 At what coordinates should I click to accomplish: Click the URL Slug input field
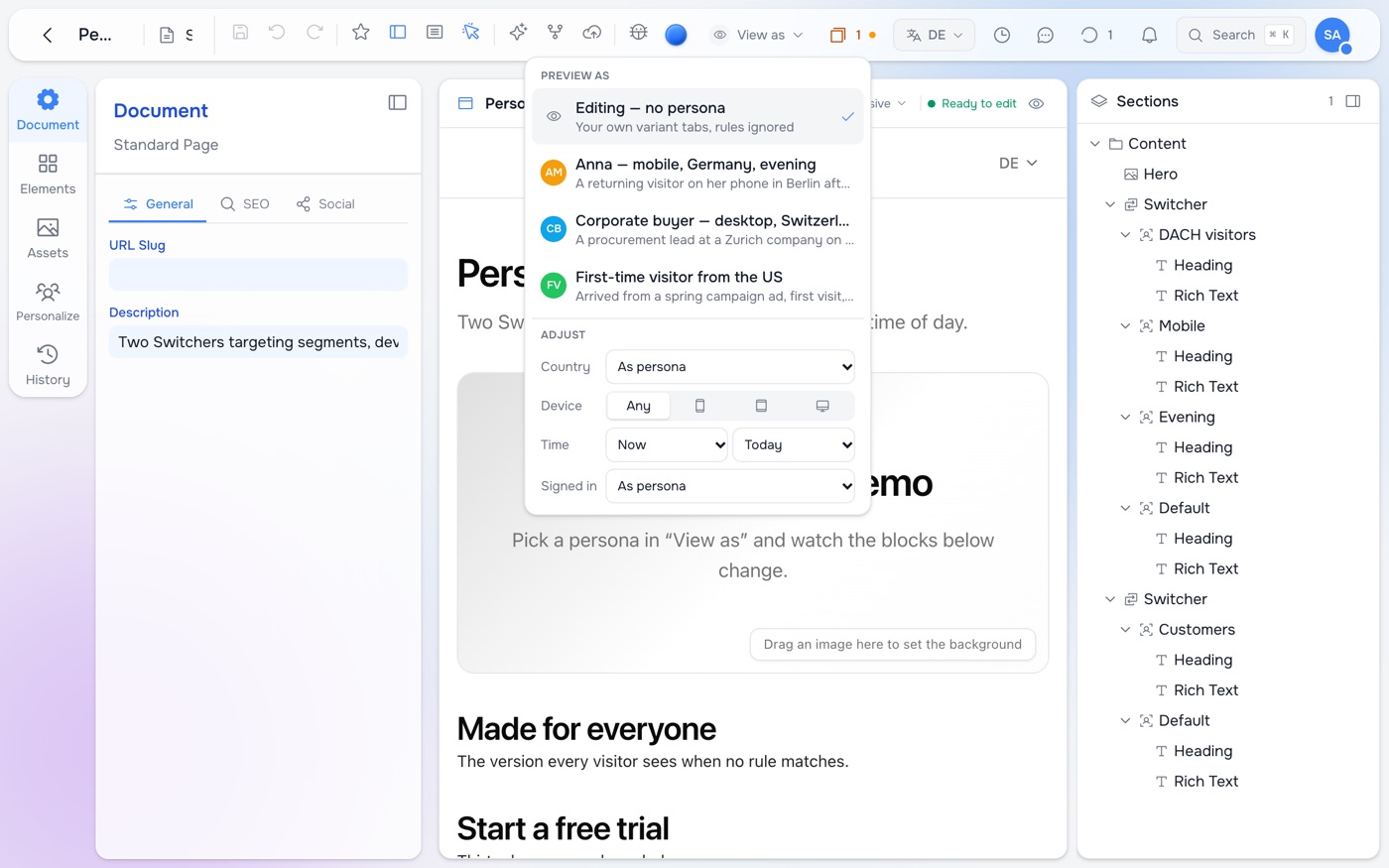[x=258, y=275]
